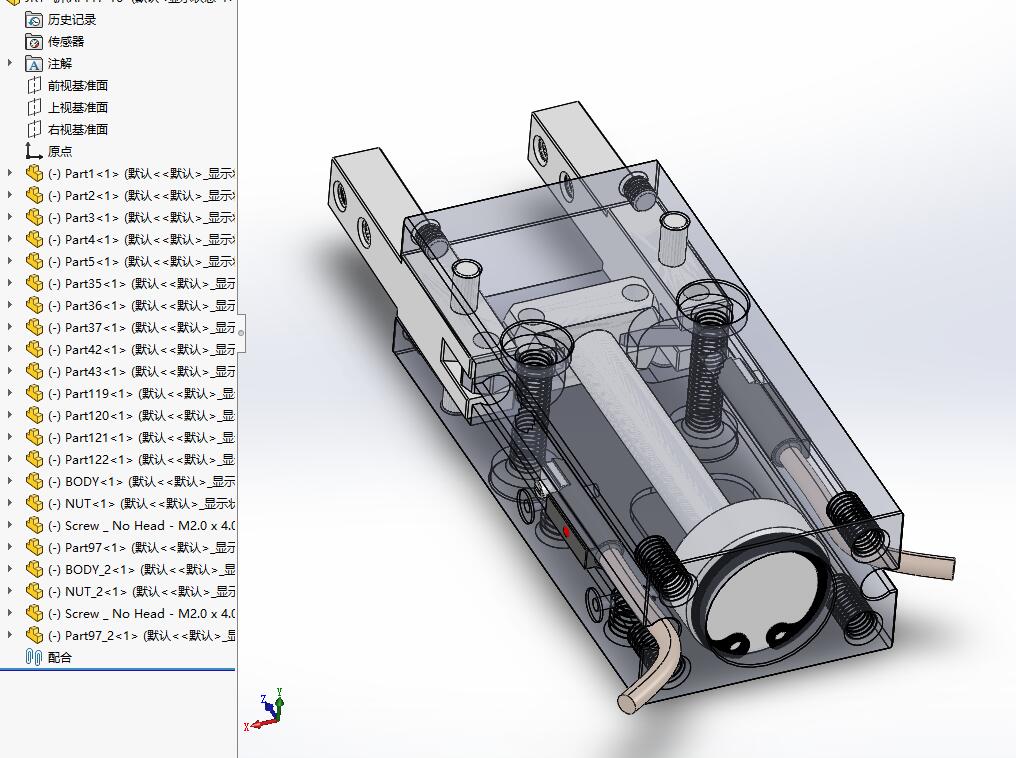
Task: Select the (-) Part121<1> row text
Action: click(x=141, y=438)
